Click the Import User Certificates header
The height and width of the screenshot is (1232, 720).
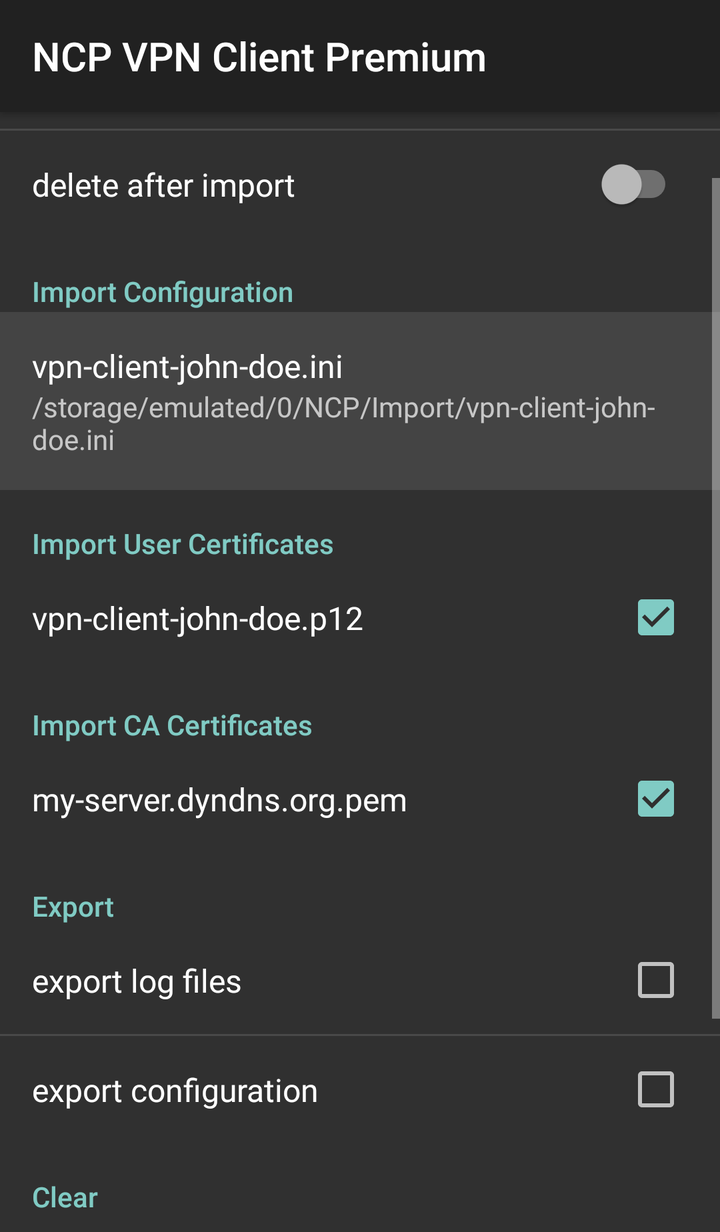(182, 545)
